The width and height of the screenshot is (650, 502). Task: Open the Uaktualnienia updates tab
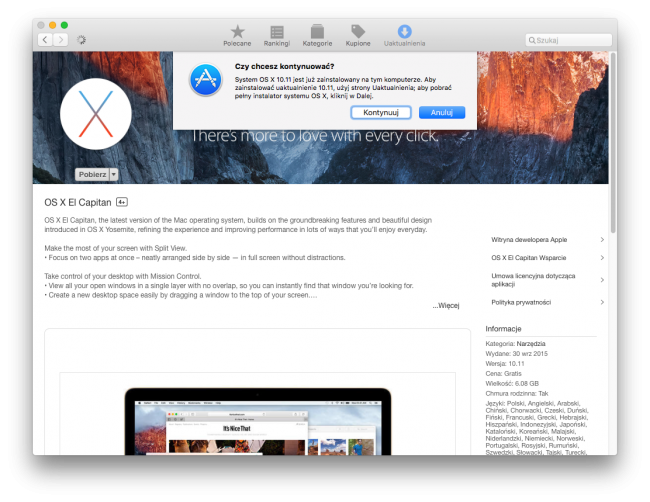(x=404, y=36)
